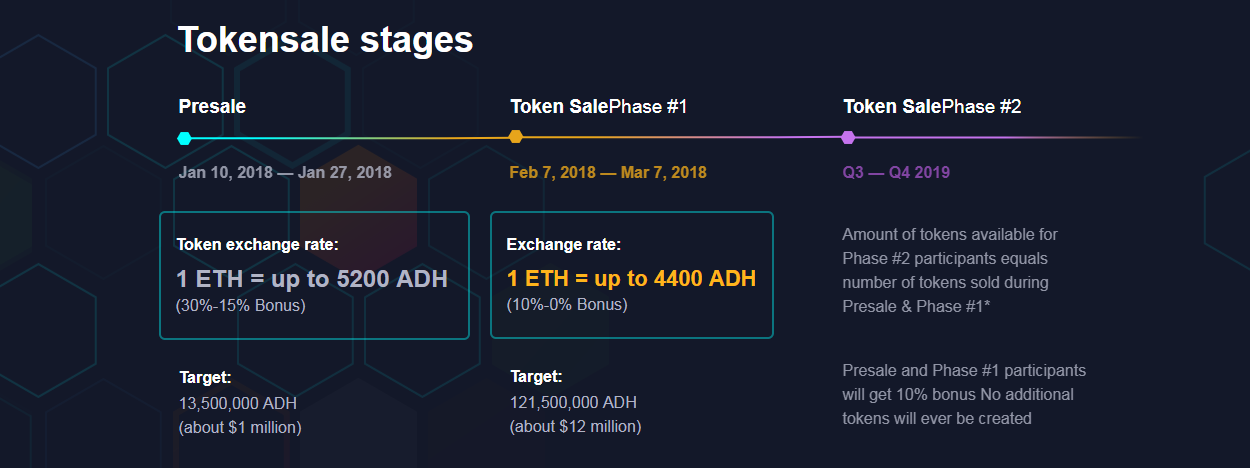Click the cyan Presale hexagon marker
1250x468 pixels.
[184, 138]
